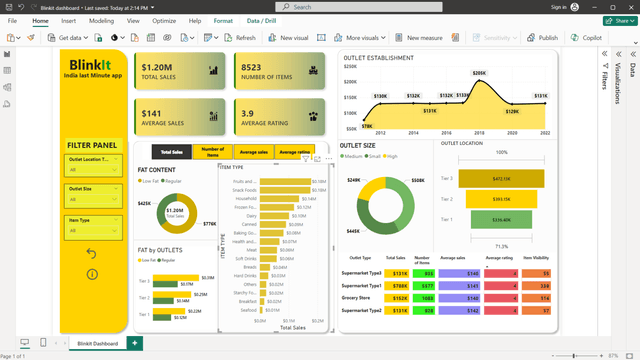Open the Item Type slicer dropdown
The width and height of the screenshot is (640, 360).
[x=93, y=231]
